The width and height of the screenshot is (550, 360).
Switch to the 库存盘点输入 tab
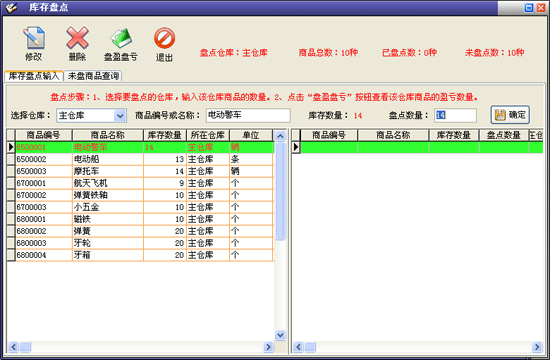click(x=34, y=76)
